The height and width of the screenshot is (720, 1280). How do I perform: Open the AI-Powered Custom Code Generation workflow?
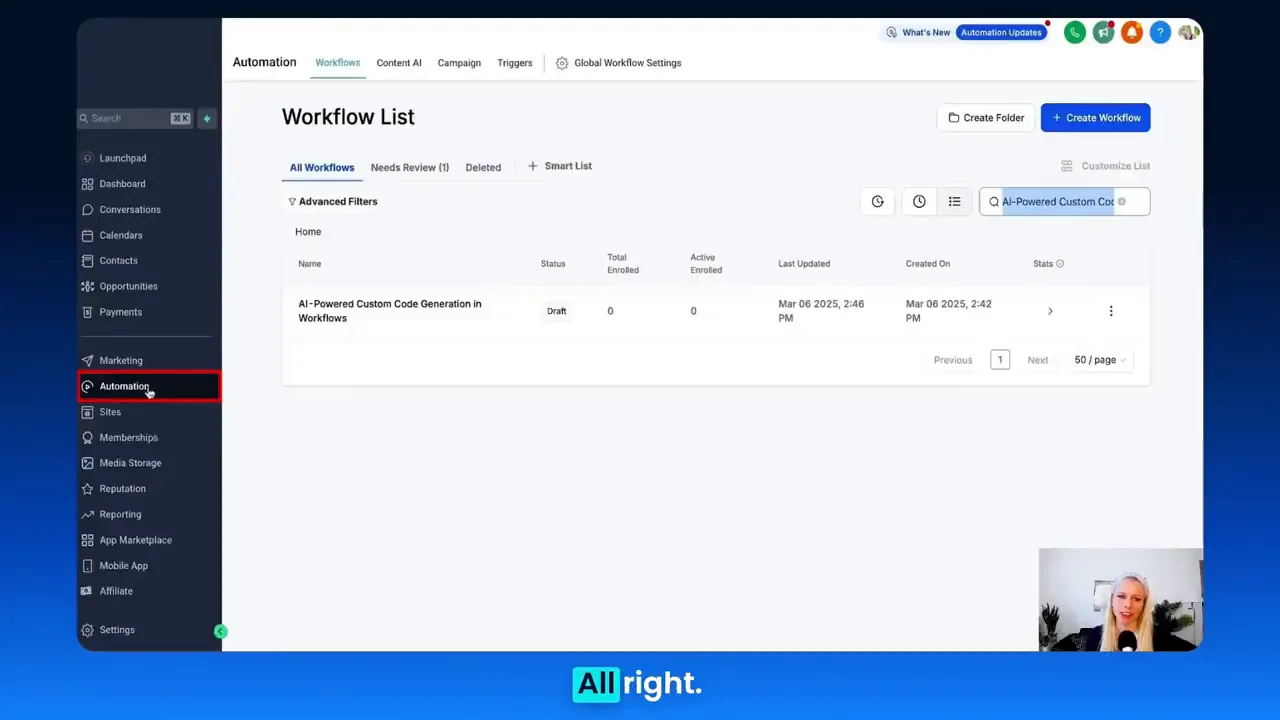click(x=390, y=311)
